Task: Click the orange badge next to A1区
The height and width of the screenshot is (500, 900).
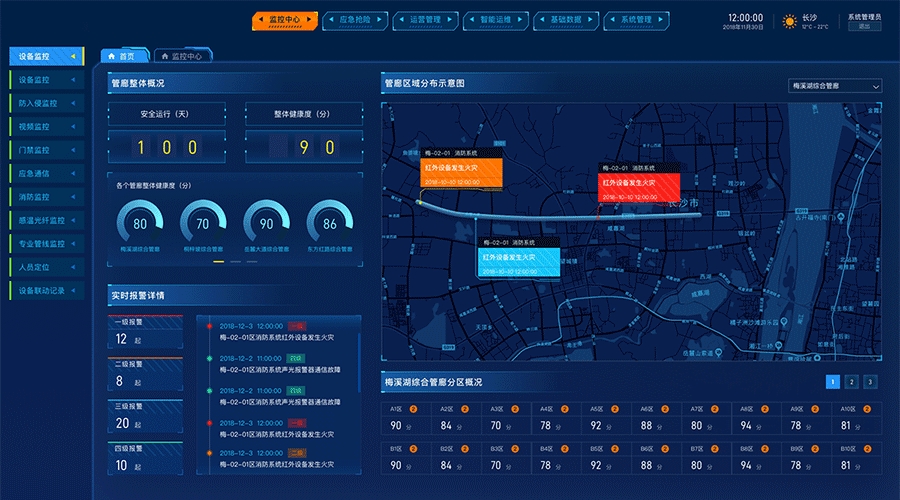Action: tap(413, 409)
